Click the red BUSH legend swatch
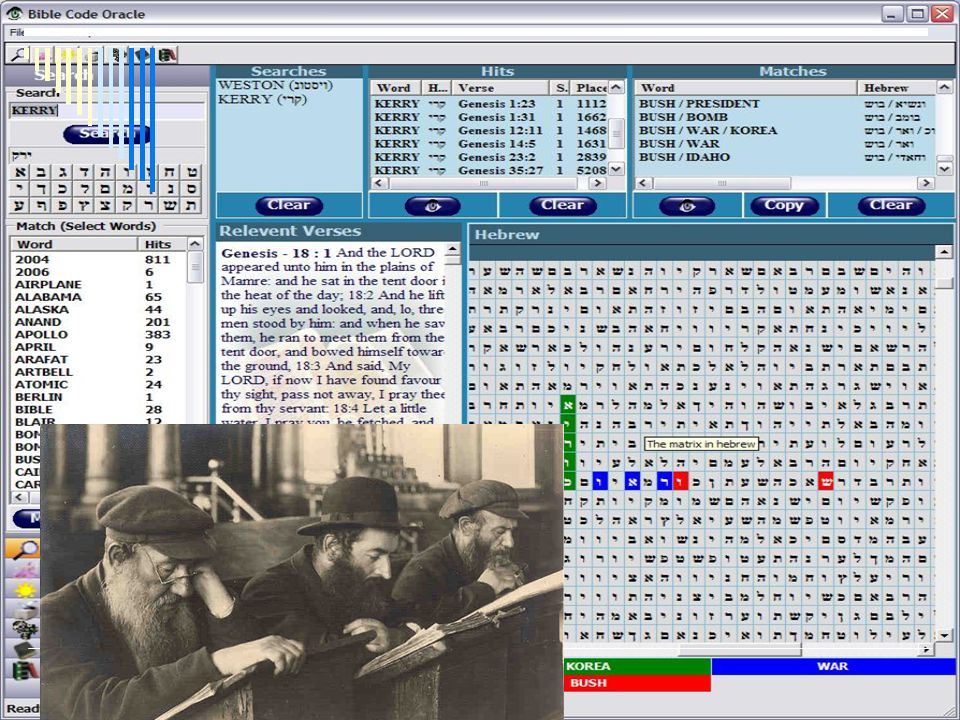960x720 pixels. tap(637, 683)
